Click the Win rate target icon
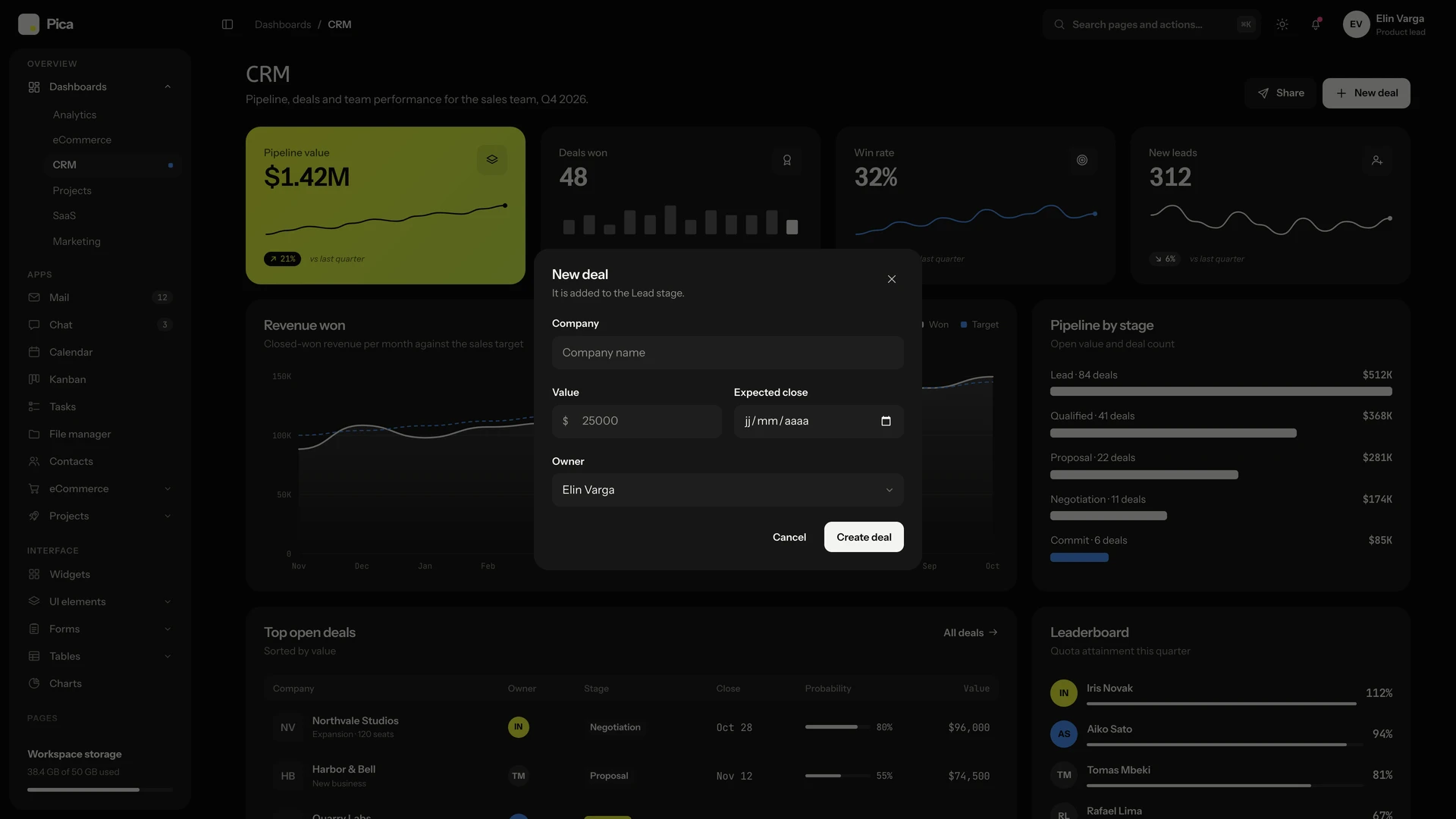Viewport: 1456px width, 819px height. [x=1082, y=160]
